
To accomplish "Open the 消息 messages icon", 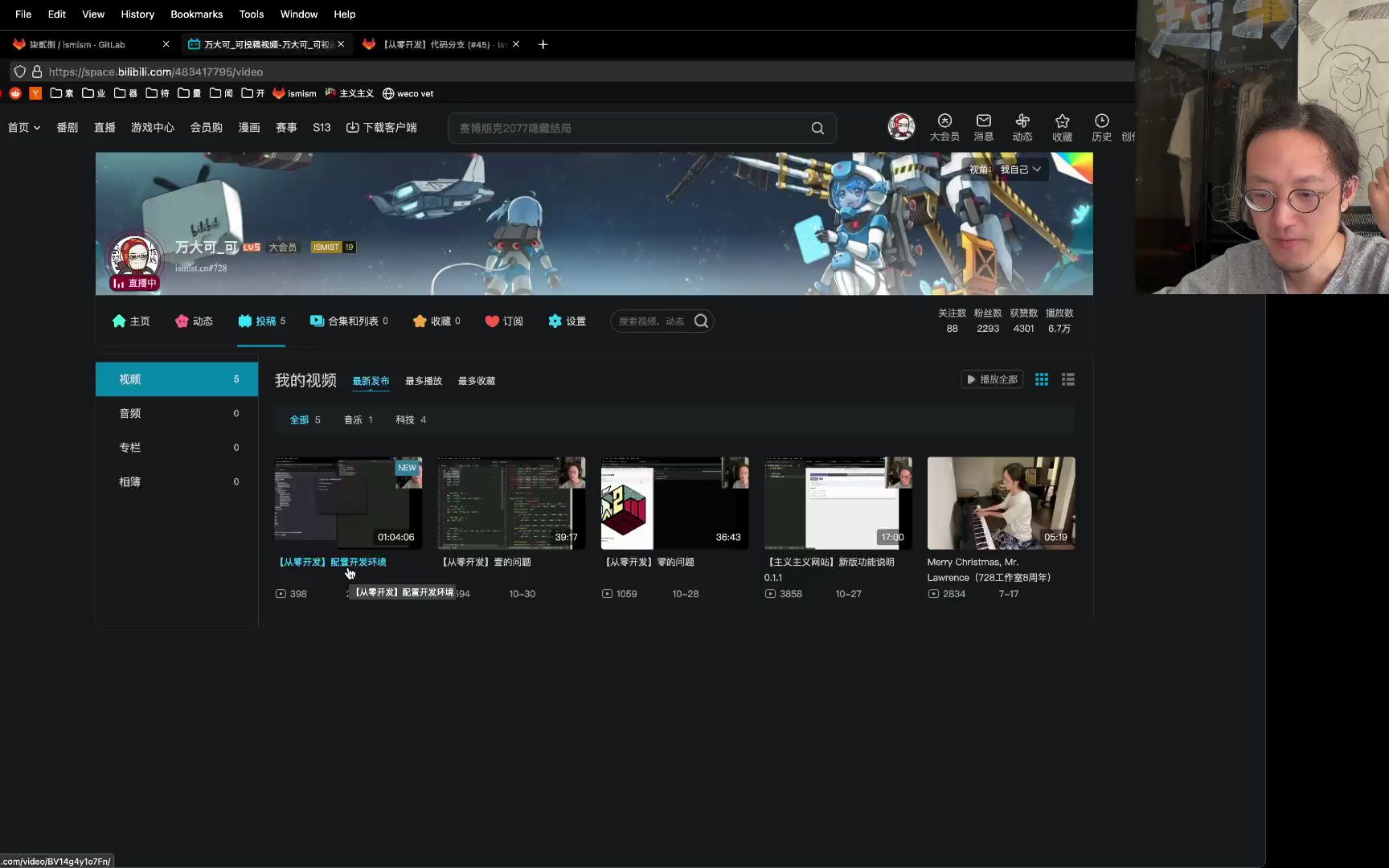I will point(983,127).
